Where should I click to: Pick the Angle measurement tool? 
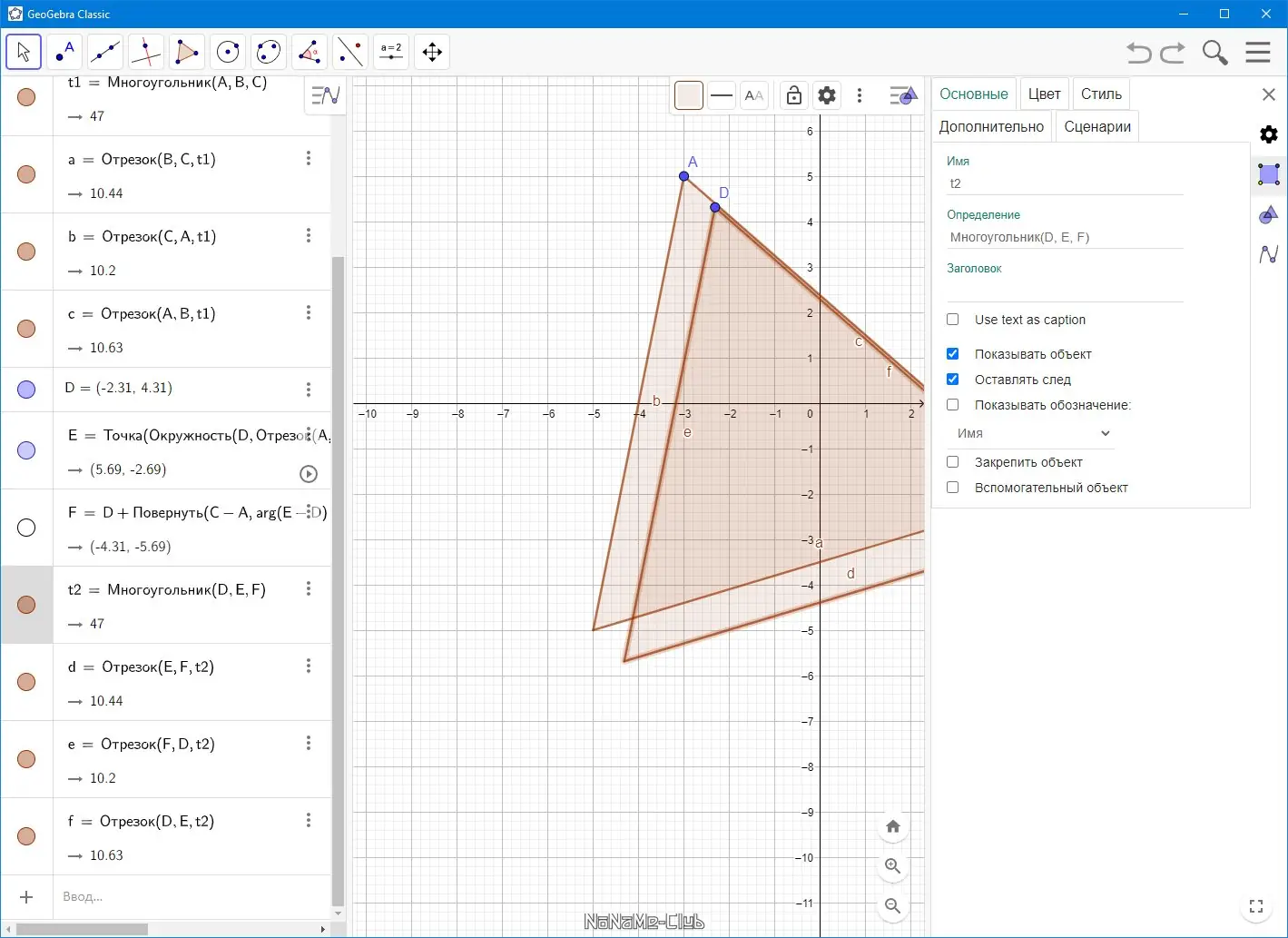[310, 52]
